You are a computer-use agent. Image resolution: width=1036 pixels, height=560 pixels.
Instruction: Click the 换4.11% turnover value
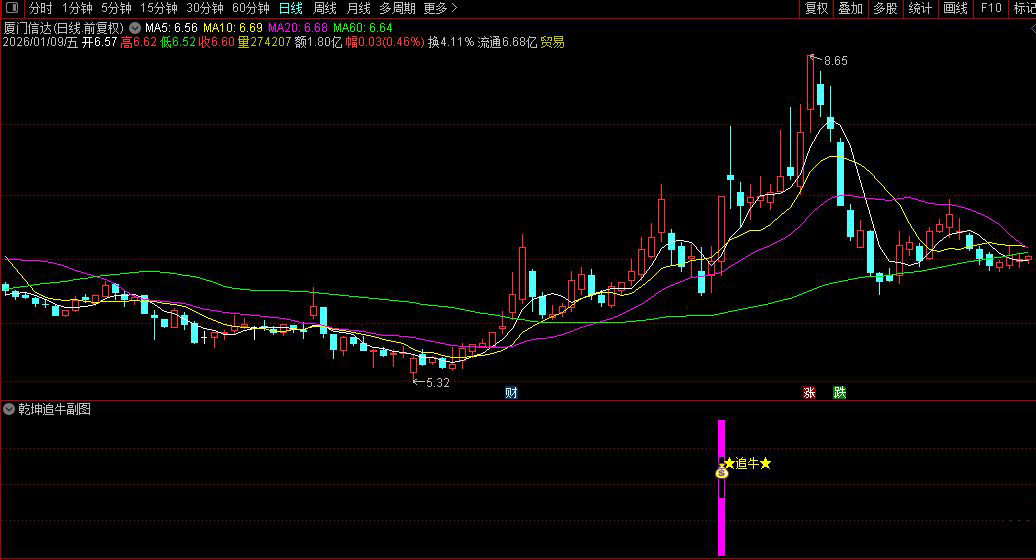[451, 42]
